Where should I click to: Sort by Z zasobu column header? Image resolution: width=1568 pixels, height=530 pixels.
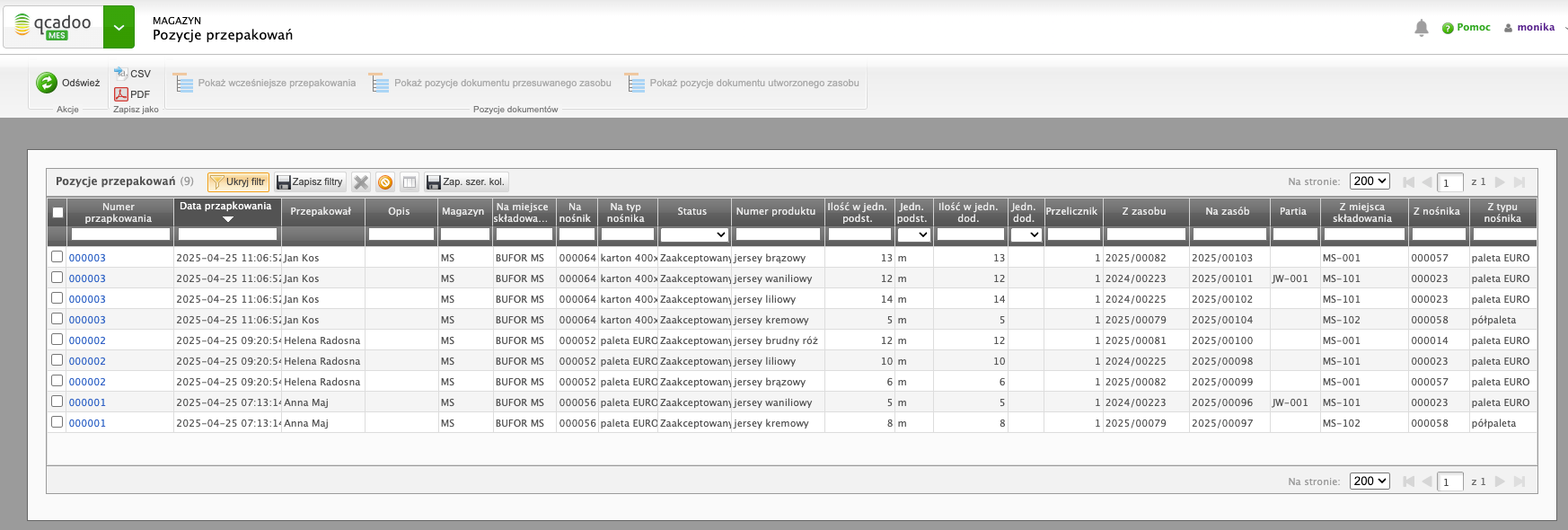pyautogui.click(x=1145, y=212)
